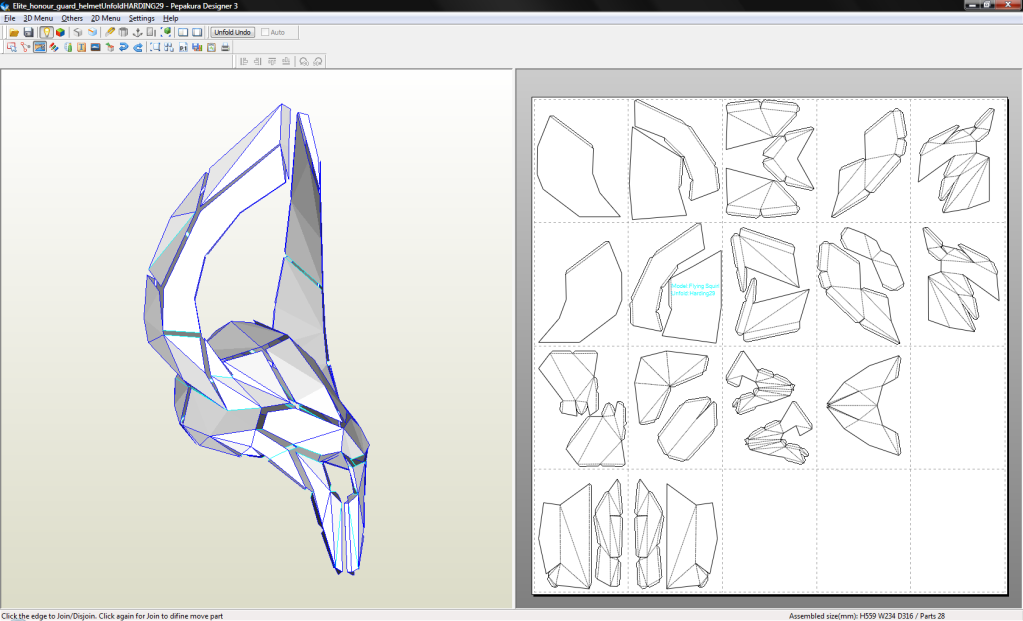Select the pencil edge tool icon

pos(110,32)
